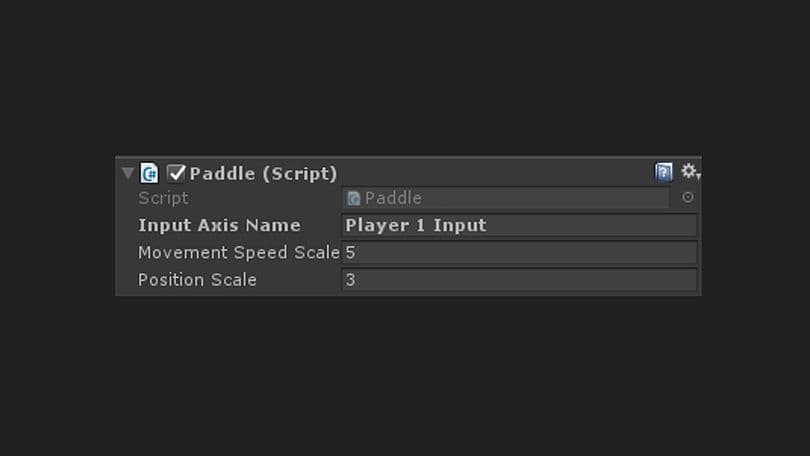Click the Position Scale label
Viewport: 810px width, 456px height.
click(197, 280)
